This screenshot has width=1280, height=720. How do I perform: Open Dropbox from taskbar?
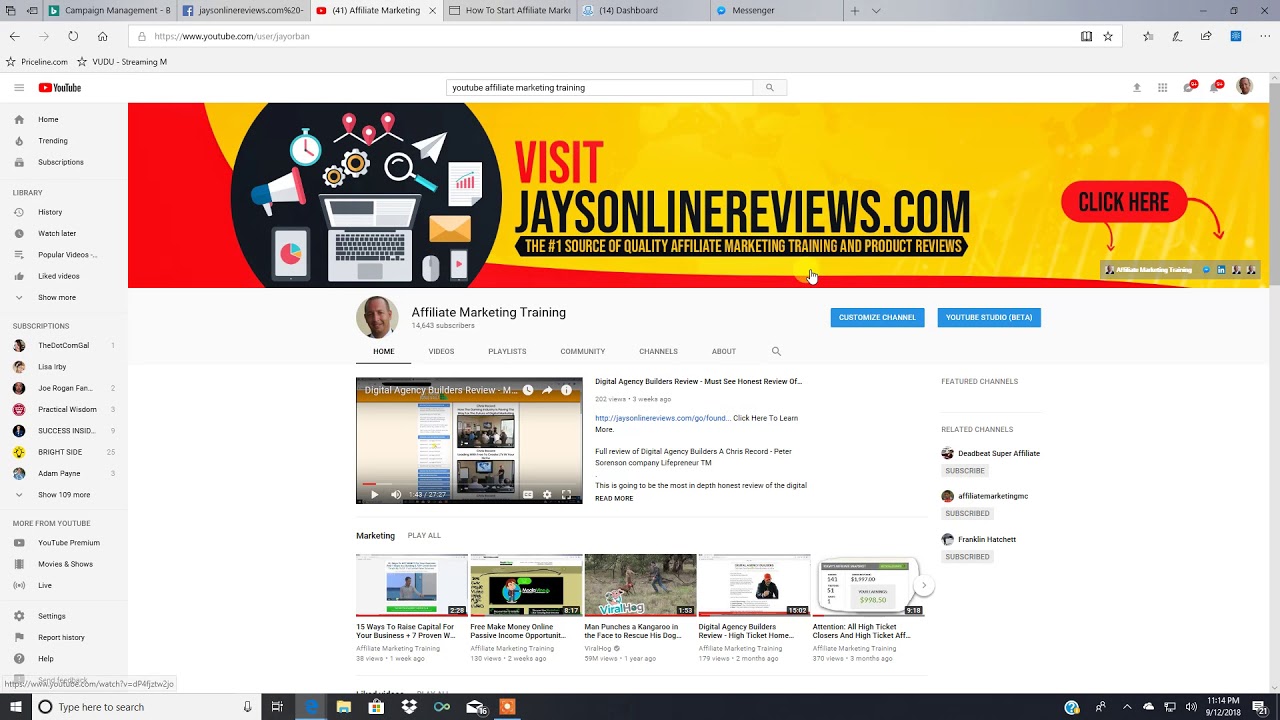[x=409, y=707]
